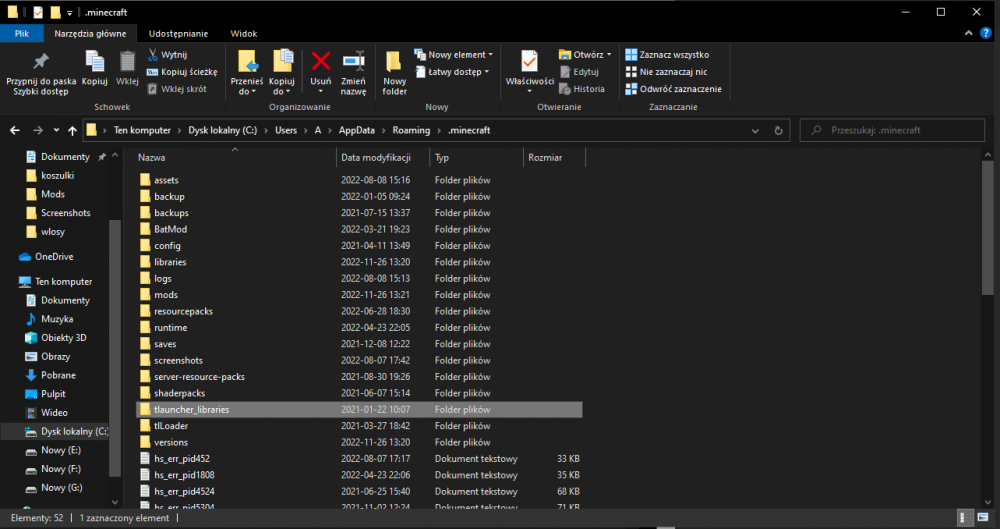Click the Przeszukaj .minecraft search field

[900, 130]
